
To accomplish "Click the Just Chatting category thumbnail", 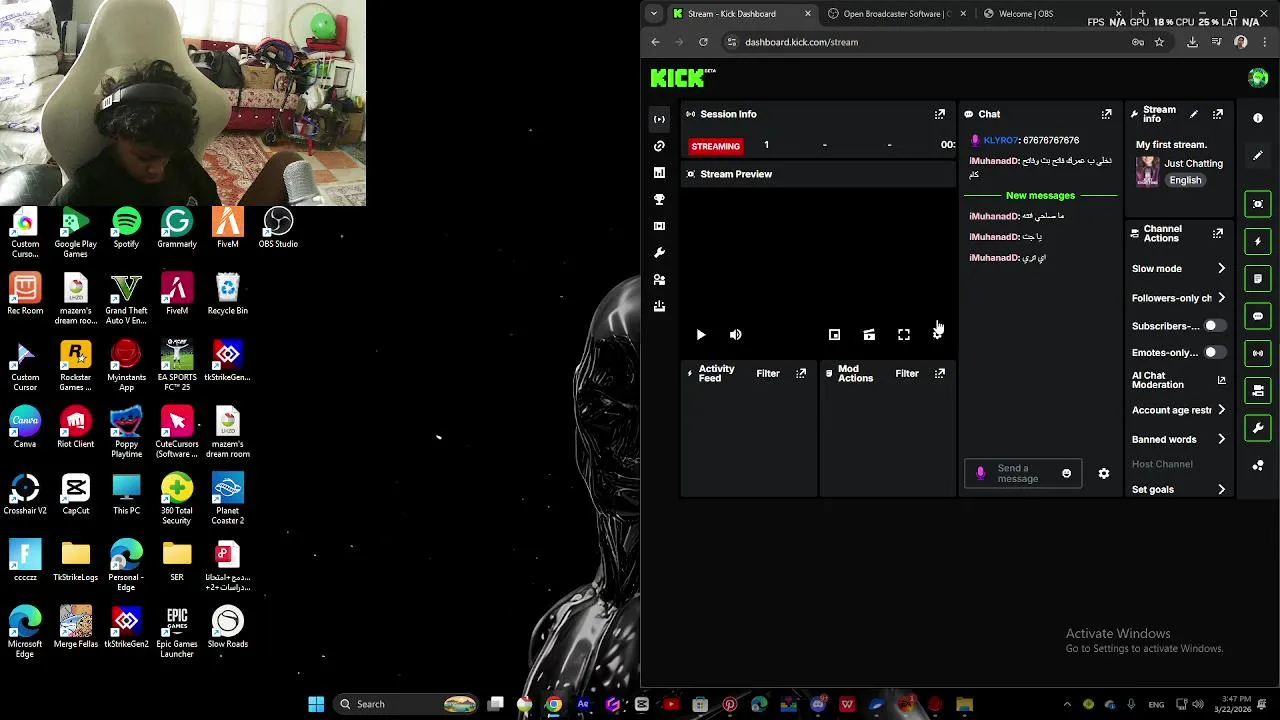I will pos(1147,171).
